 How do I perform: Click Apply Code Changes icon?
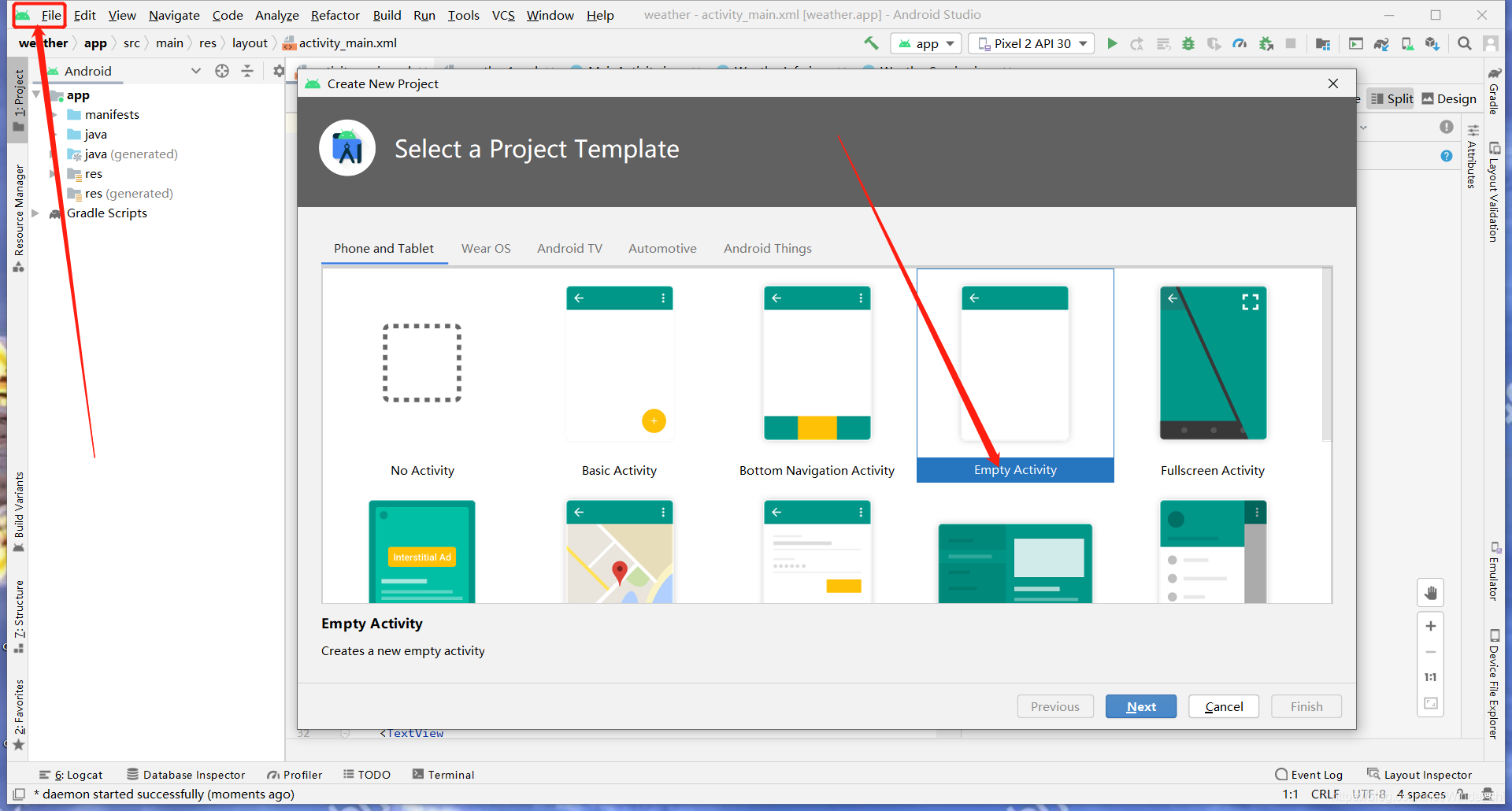[x=1163, y=43]
